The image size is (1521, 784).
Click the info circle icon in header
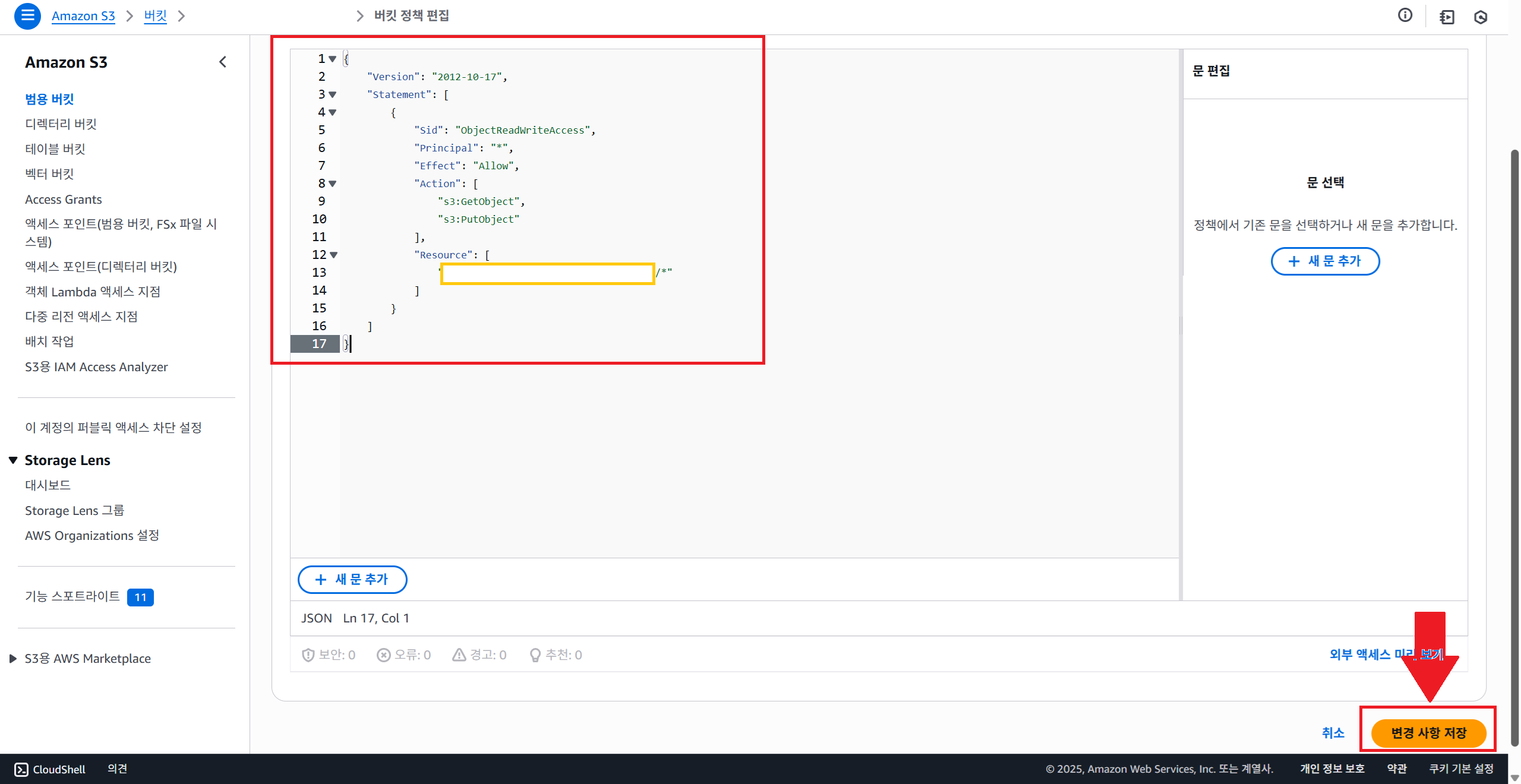(x=1405, y=15)
